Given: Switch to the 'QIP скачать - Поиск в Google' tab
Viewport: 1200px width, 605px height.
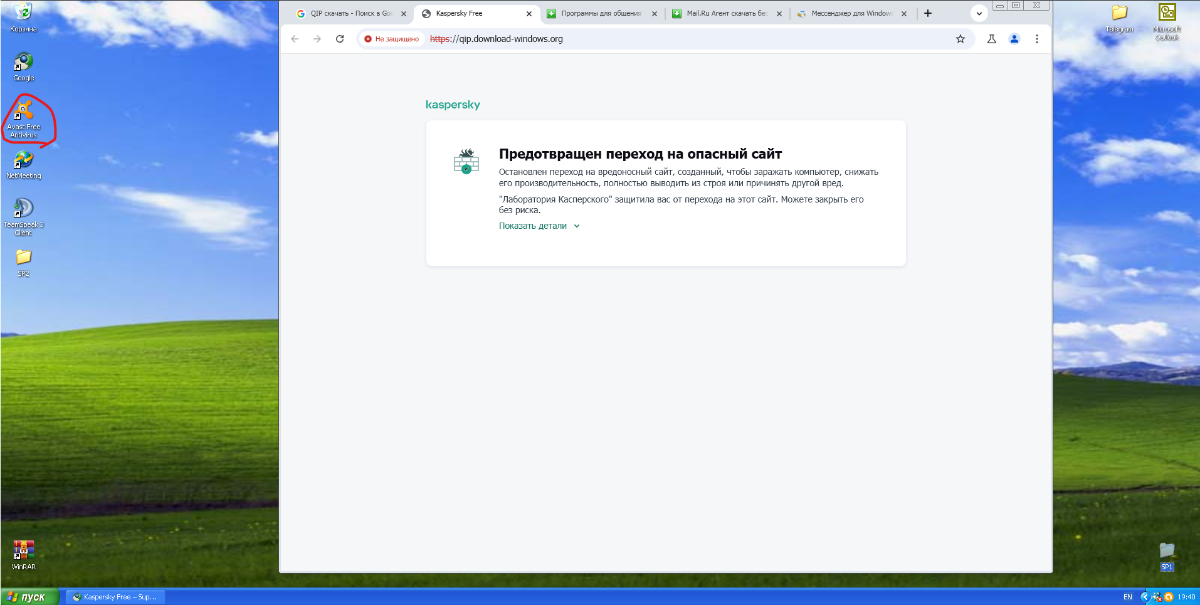Looking at the screenshot, I should pyautogui.click(x=351, y=14).
